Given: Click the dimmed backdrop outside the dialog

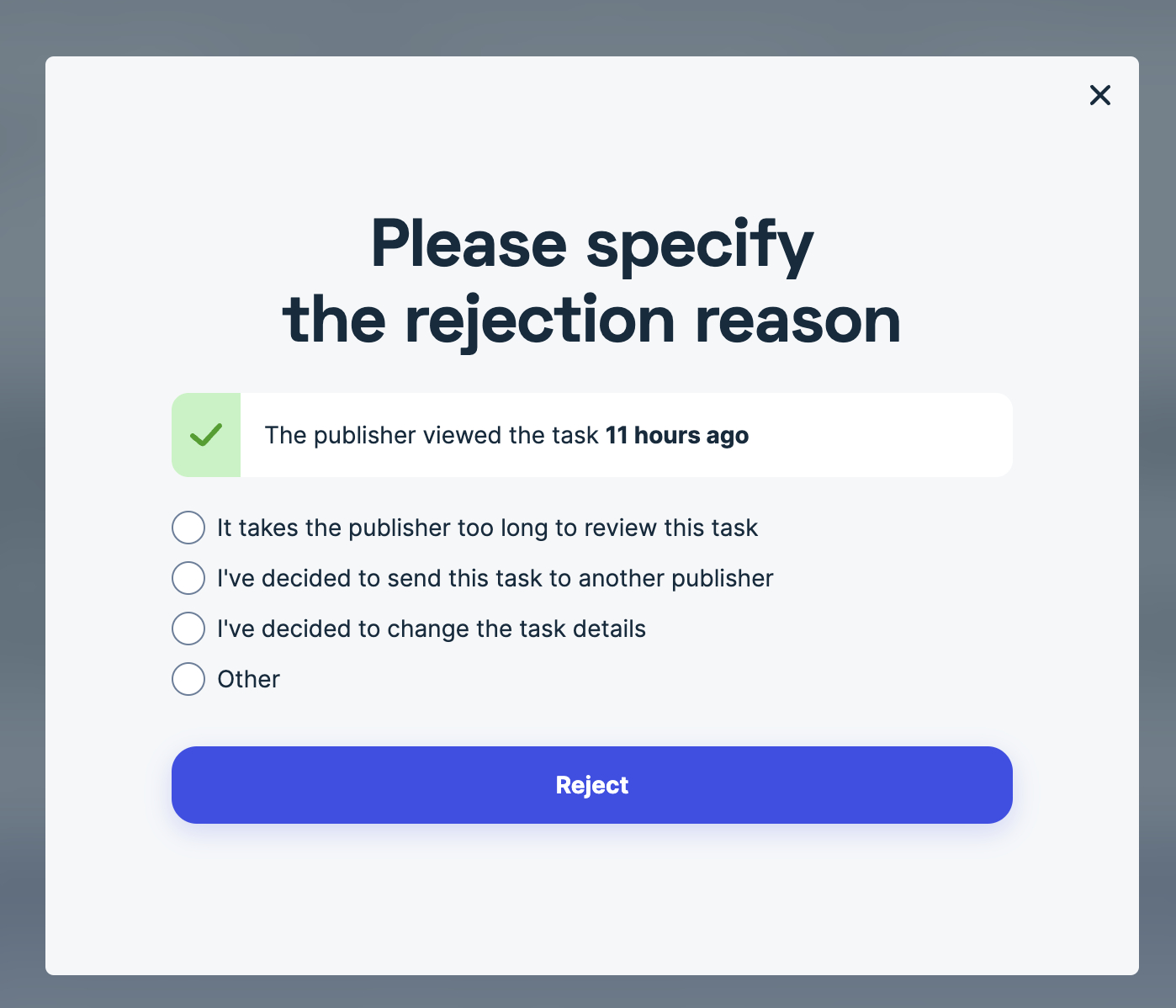Looking at the screenshot, I should tap(22, 505).
